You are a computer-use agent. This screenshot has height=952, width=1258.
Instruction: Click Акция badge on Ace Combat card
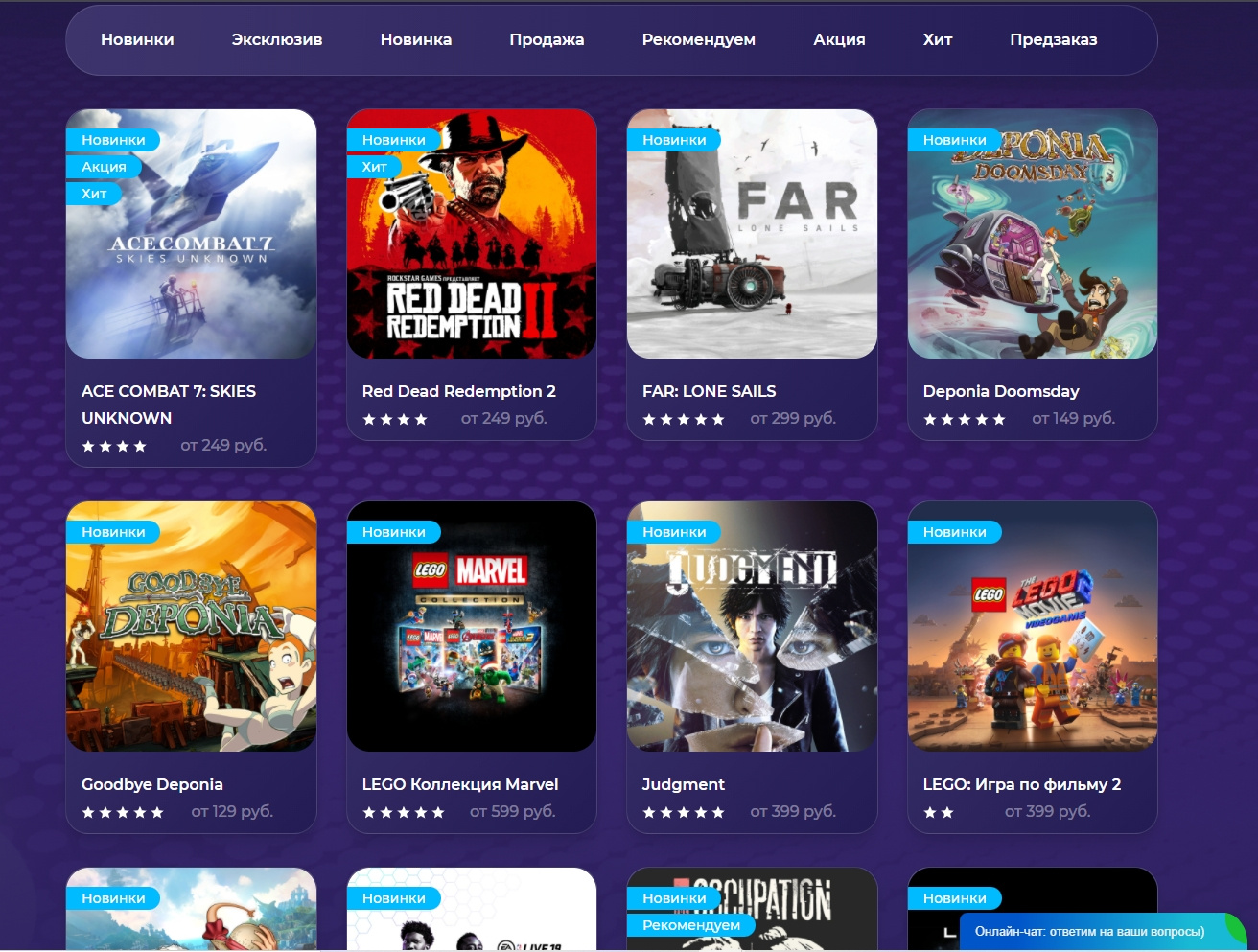104,167
